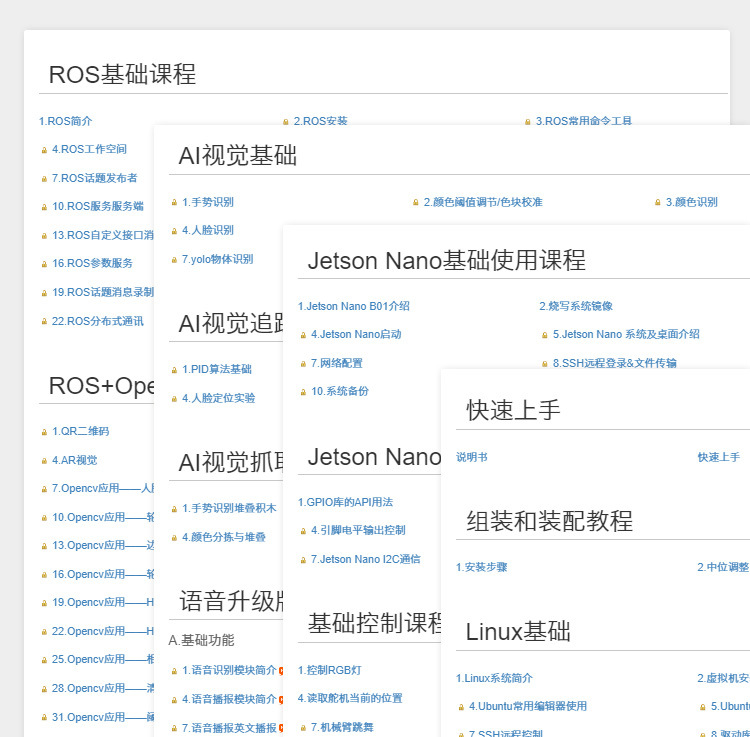The image size is (750, 737).
Task: Open the 4.语音播报模块简介 link
Action: tap(229, 699)
